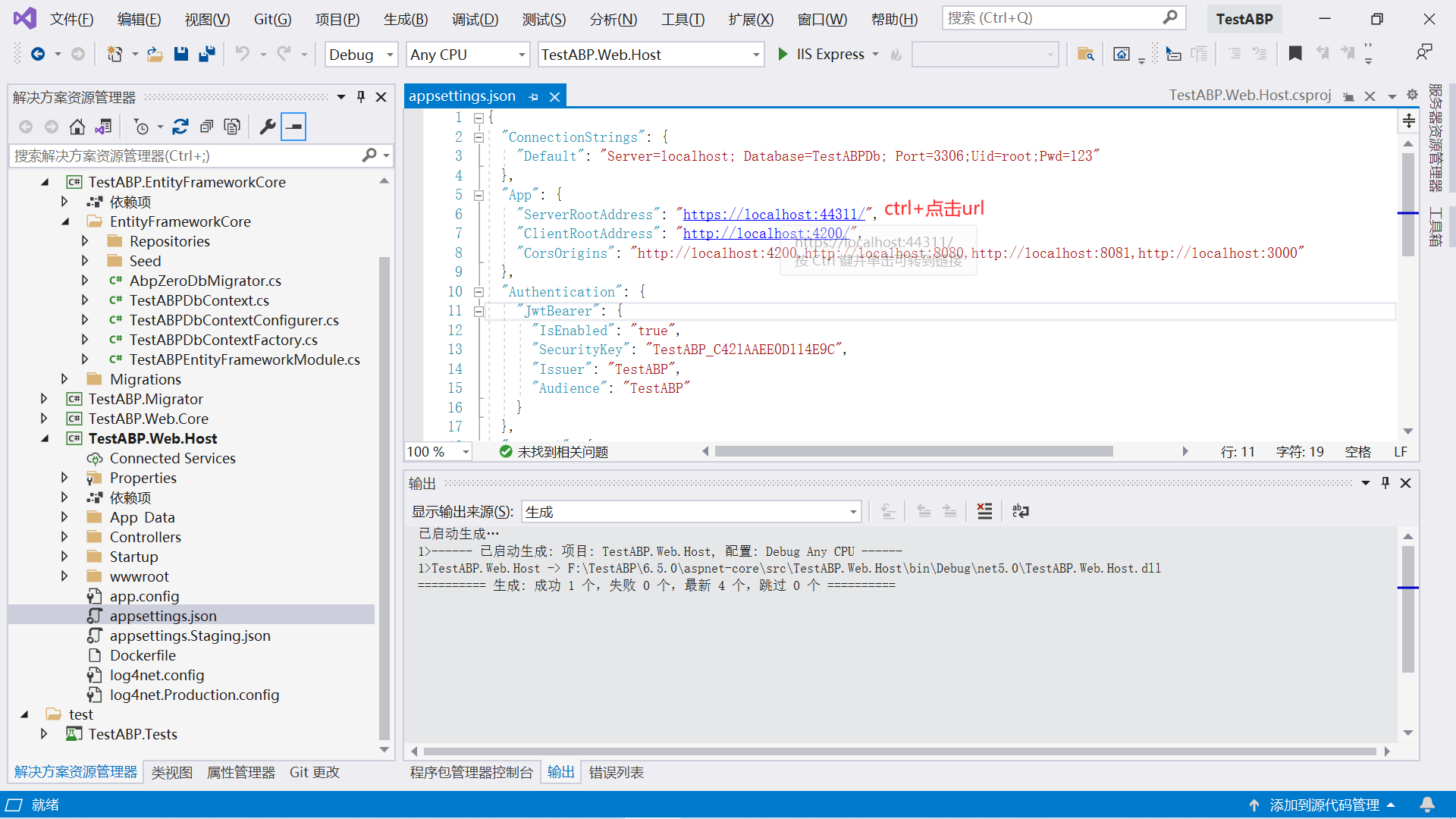
Task: Click the https://localhost:44311/ link
Action: (773, 215)
